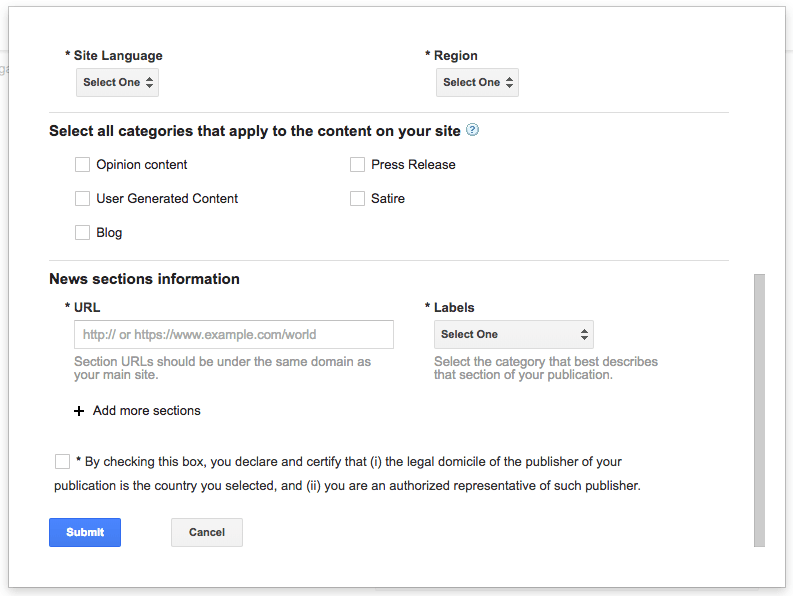This screenshot has width=793, height=596.
Task: Click the help icon beside the categories heading
Action: click(x=473, y=130)
